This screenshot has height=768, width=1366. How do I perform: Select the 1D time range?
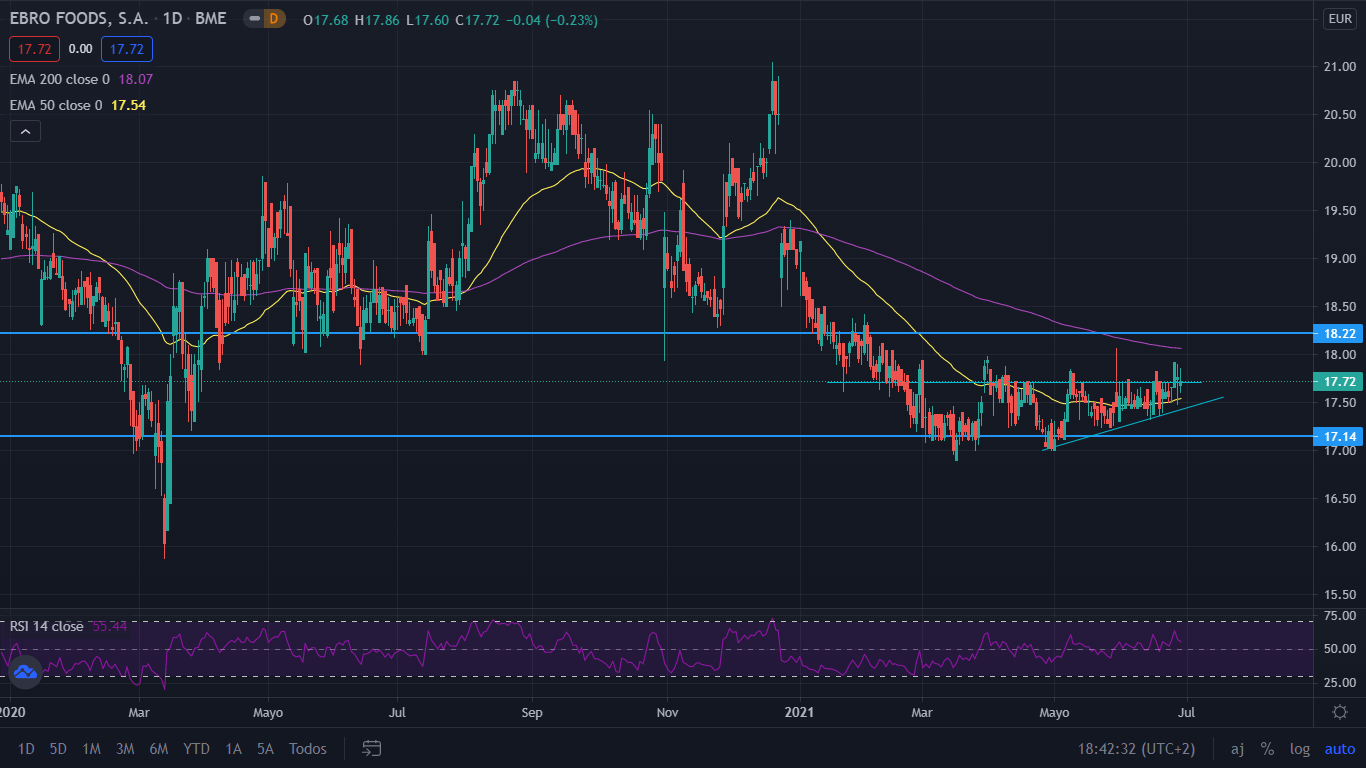pos(26,748)
